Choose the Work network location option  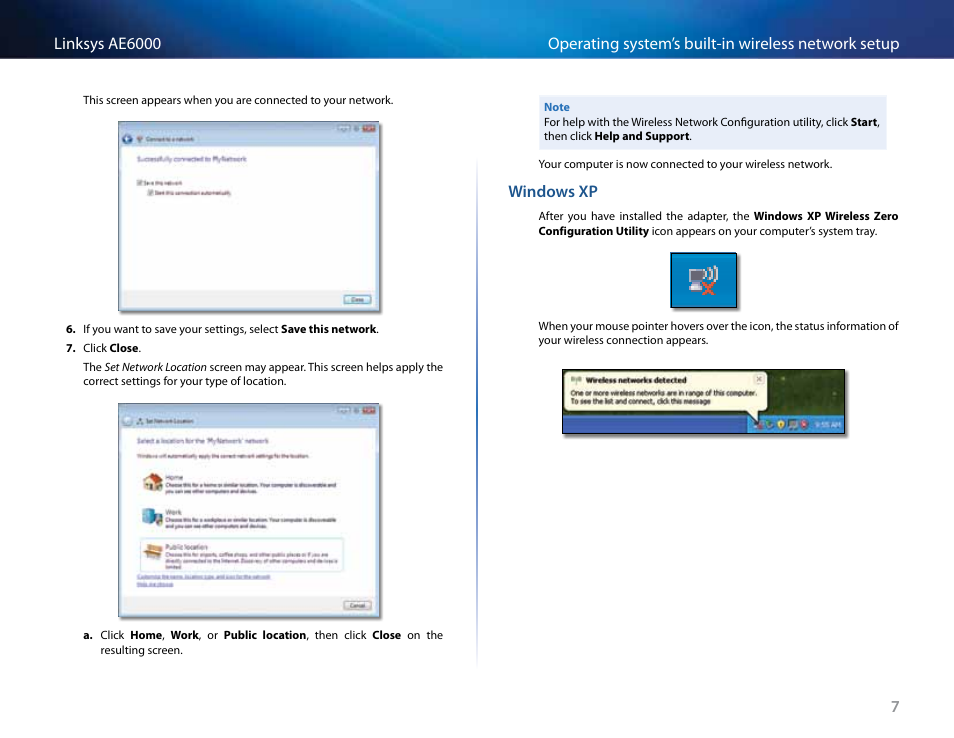(x=240, y=517)
